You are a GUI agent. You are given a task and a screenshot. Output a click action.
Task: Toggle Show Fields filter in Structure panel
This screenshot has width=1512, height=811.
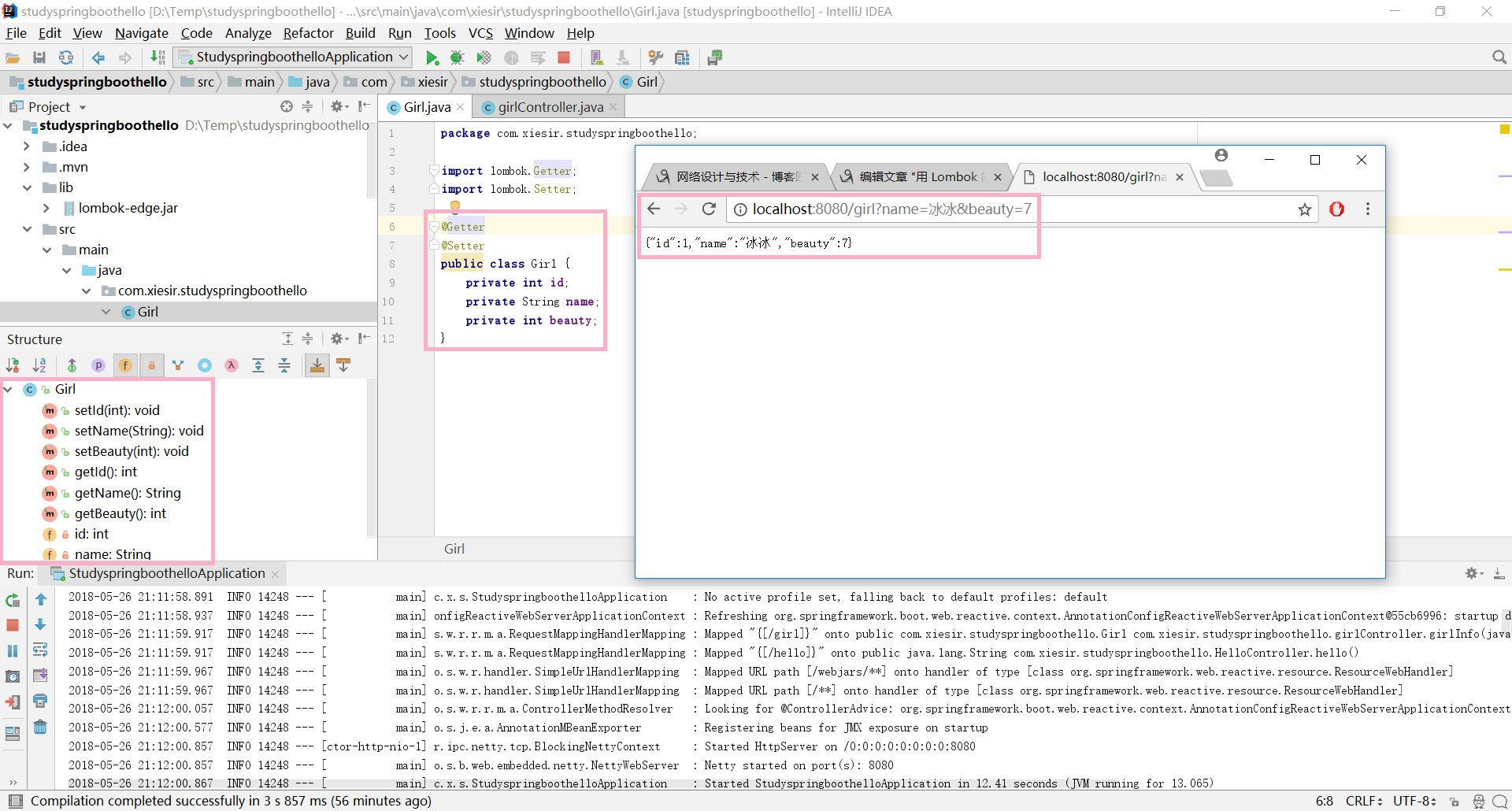[125, 365]
